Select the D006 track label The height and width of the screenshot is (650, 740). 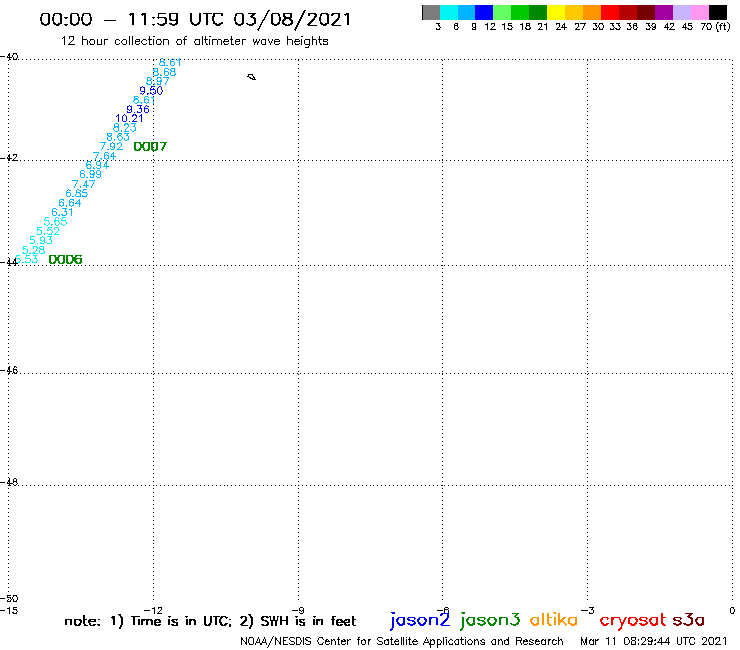(65, 260)
